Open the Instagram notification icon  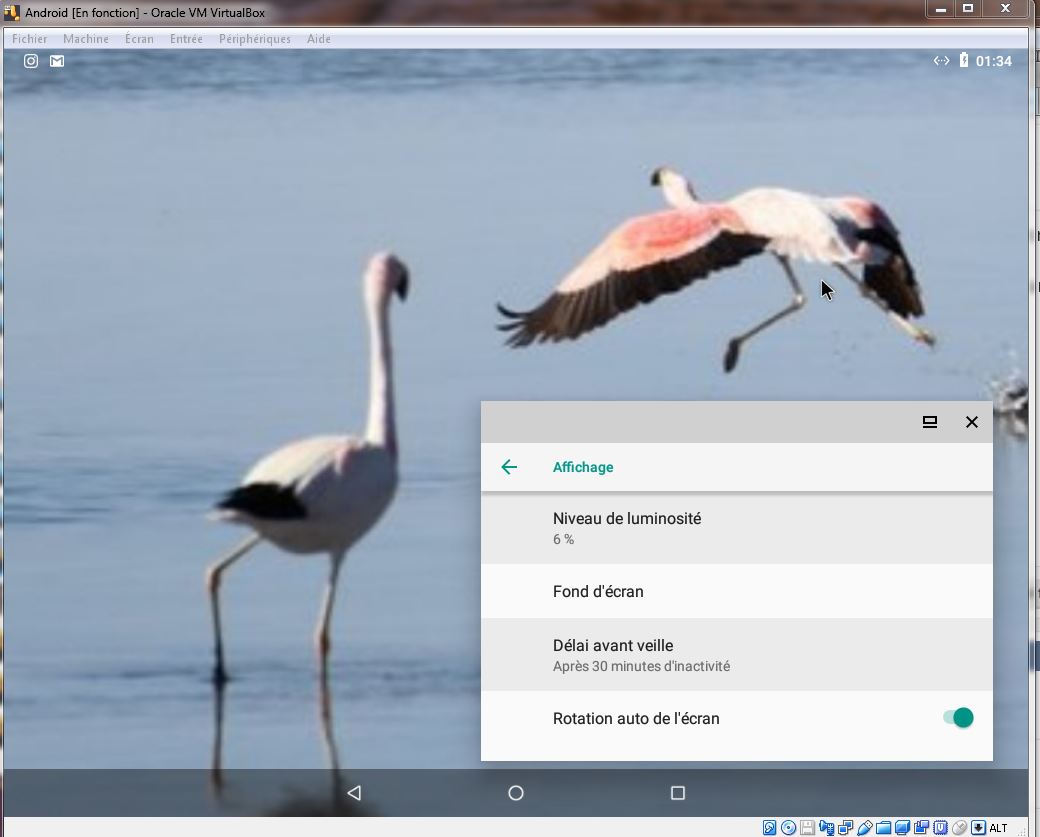[x=31, y=61]
